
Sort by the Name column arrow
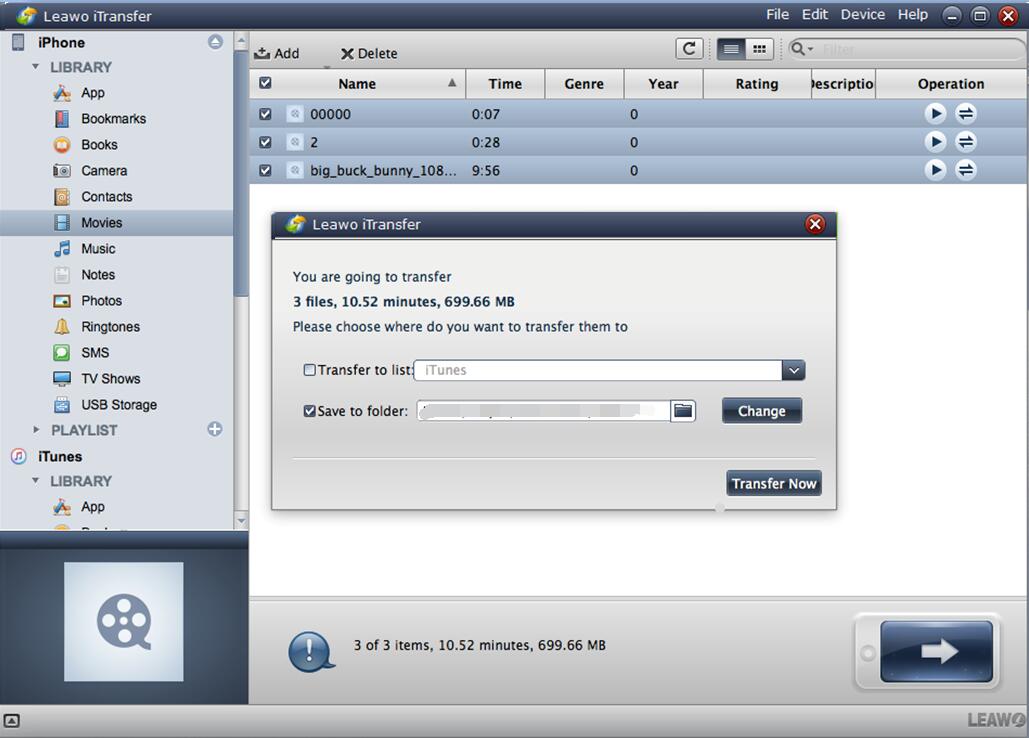[x=452, y=83]
